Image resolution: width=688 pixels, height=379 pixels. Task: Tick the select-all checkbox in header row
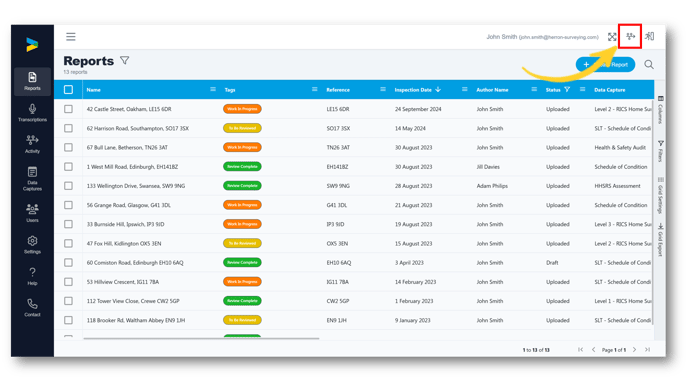click(x=68, y=89)
